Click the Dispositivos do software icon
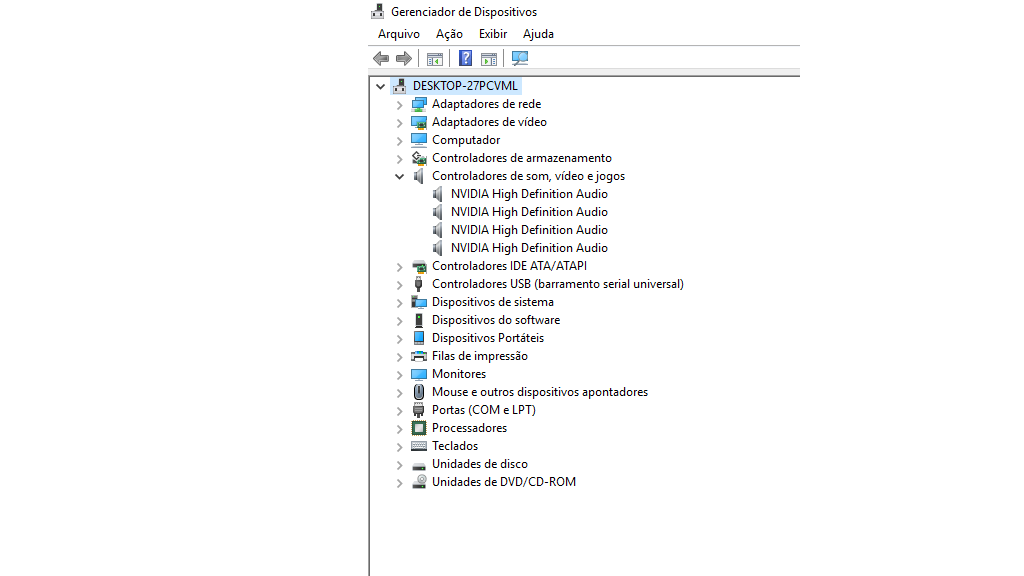Screen dimensions: 1024x576 coord(419,320)
